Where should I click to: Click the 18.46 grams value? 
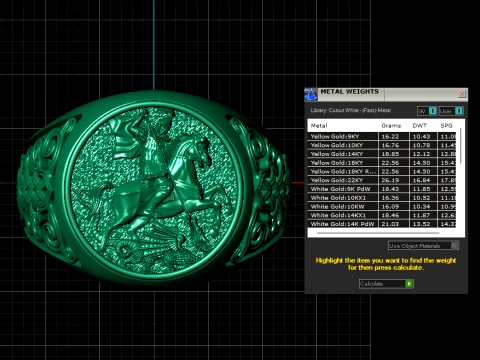tap(390, 215)
